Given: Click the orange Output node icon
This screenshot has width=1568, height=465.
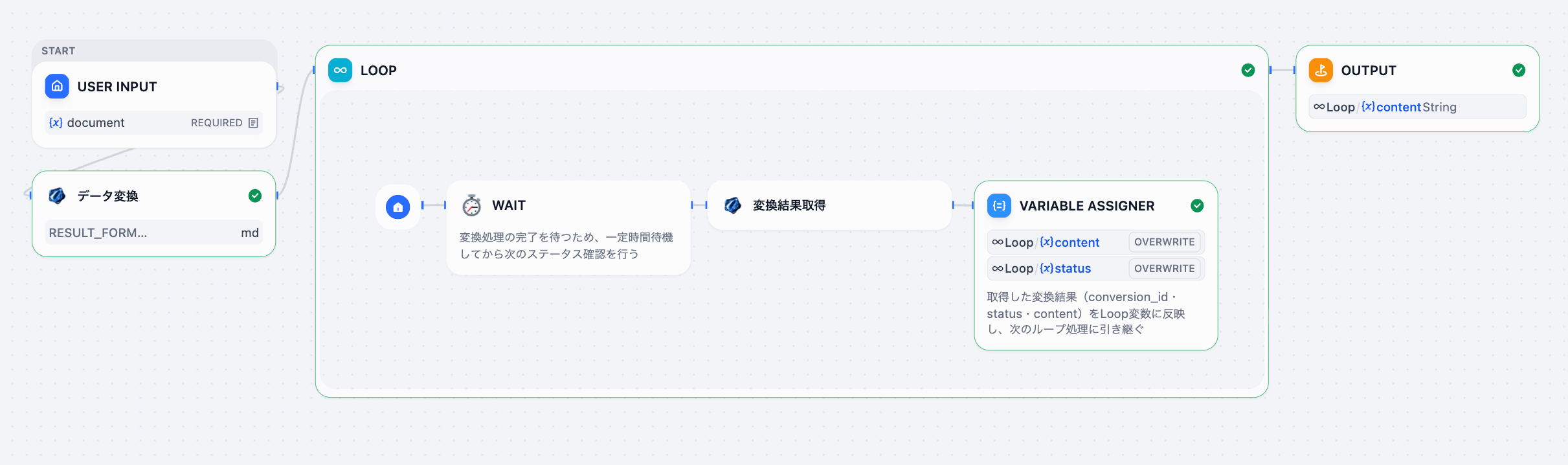Looking at the screenshot, I should 1321,70.
